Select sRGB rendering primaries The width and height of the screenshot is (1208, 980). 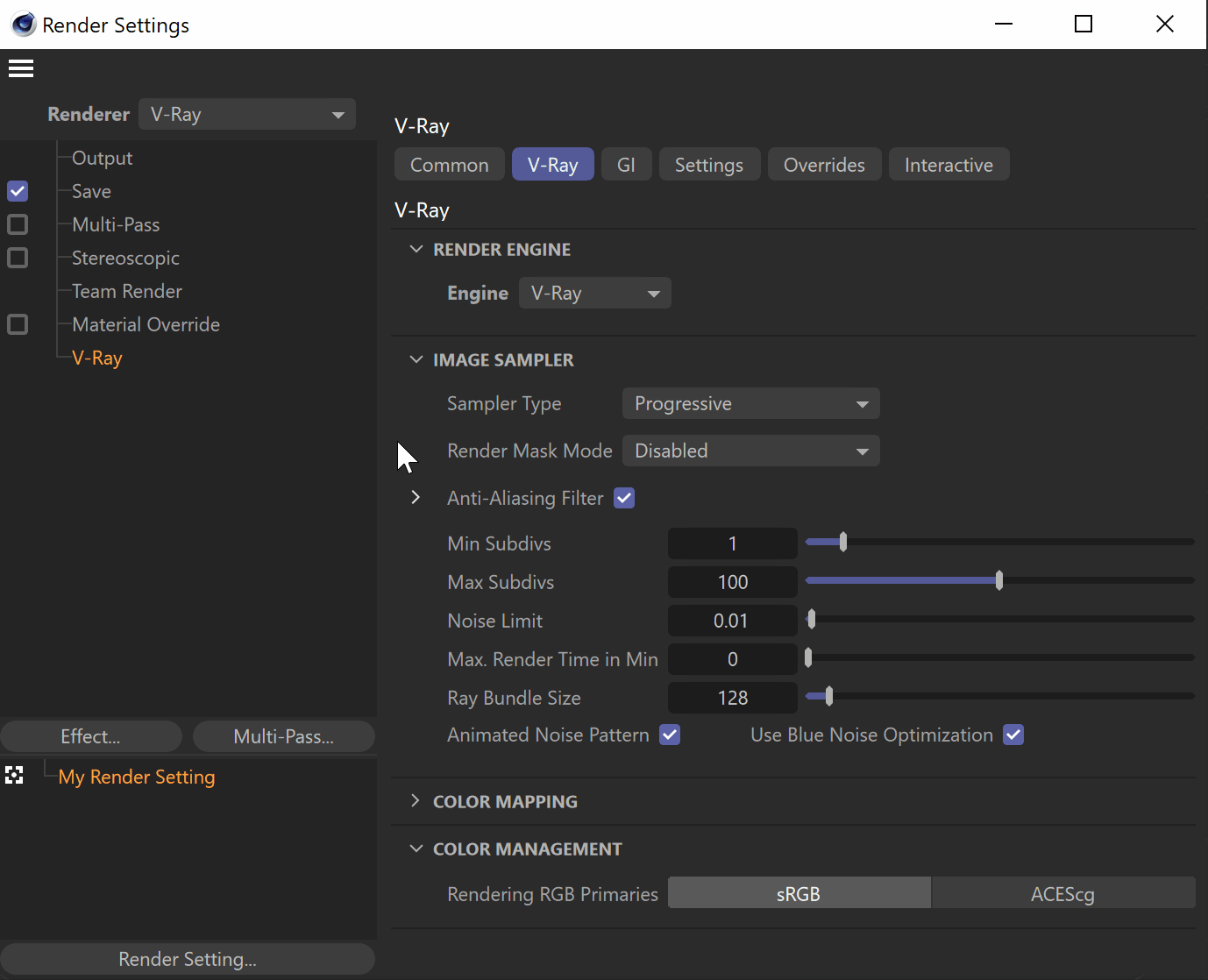click(x=799, y=894)
